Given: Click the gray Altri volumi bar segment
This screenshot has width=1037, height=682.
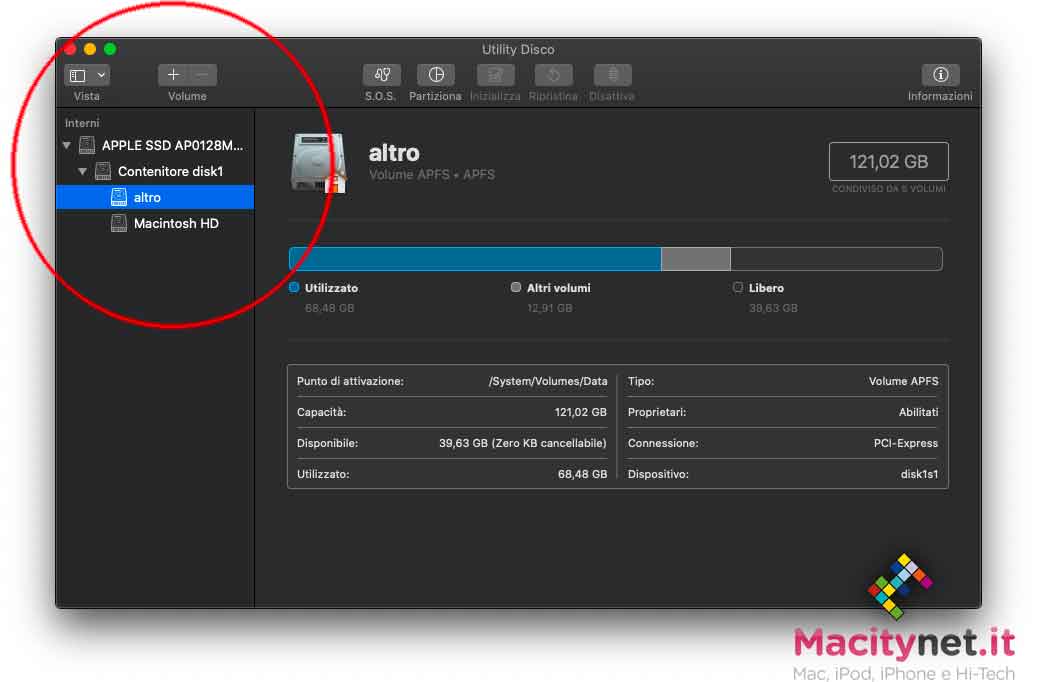Looking at the screenshot, I should (x=696, y=259).
